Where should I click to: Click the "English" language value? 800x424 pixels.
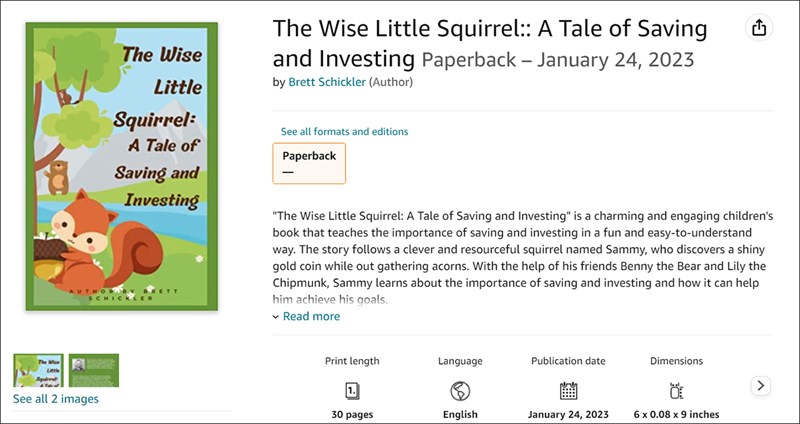click(x=460, y=414)
